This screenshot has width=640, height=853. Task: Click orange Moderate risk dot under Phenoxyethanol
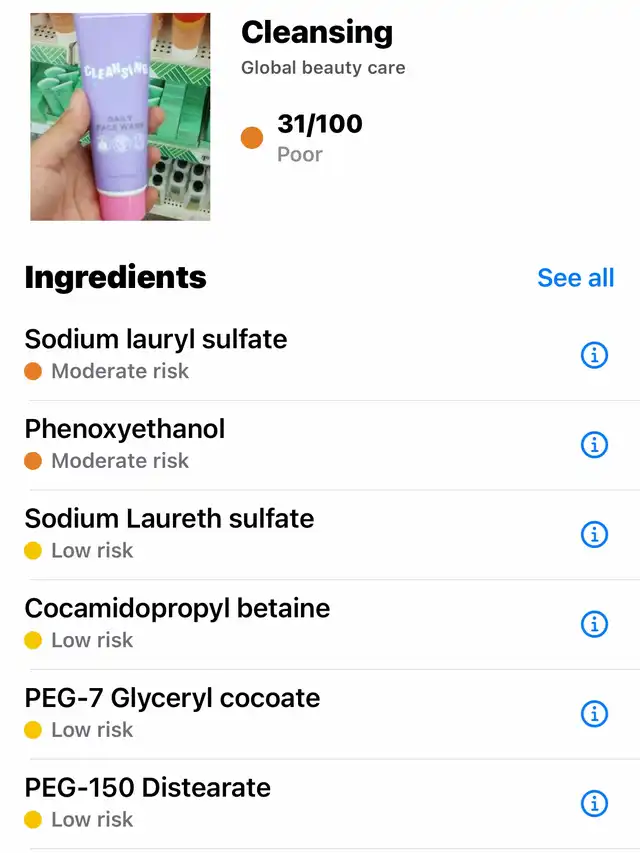33,461
